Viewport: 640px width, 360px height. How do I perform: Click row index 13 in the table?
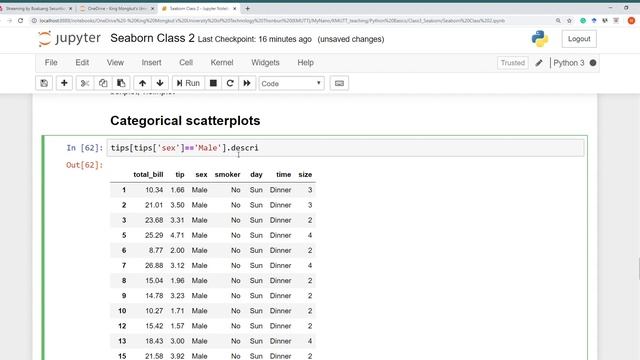pos(122,341)
